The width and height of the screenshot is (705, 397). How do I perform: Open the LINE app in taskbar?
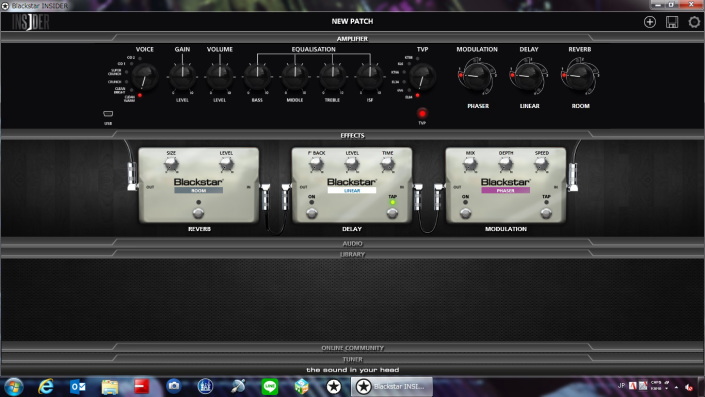coord(270,387)
